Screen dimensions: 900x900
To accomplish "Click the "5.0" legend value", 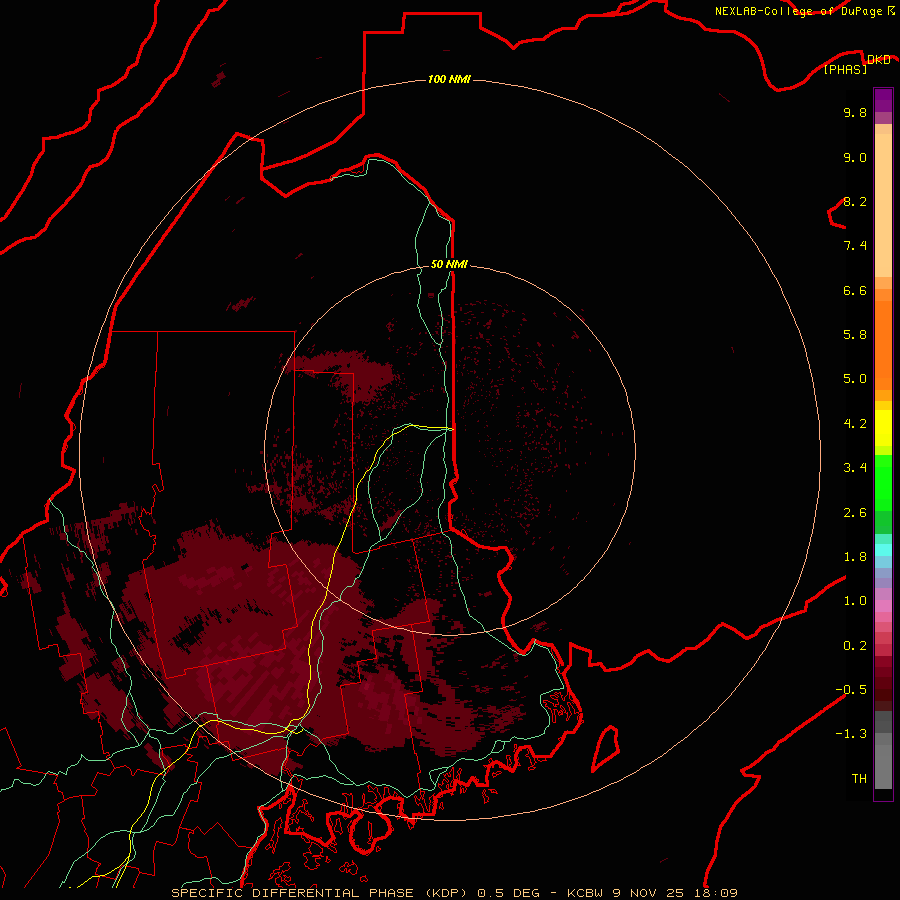I will pos(855,379).
